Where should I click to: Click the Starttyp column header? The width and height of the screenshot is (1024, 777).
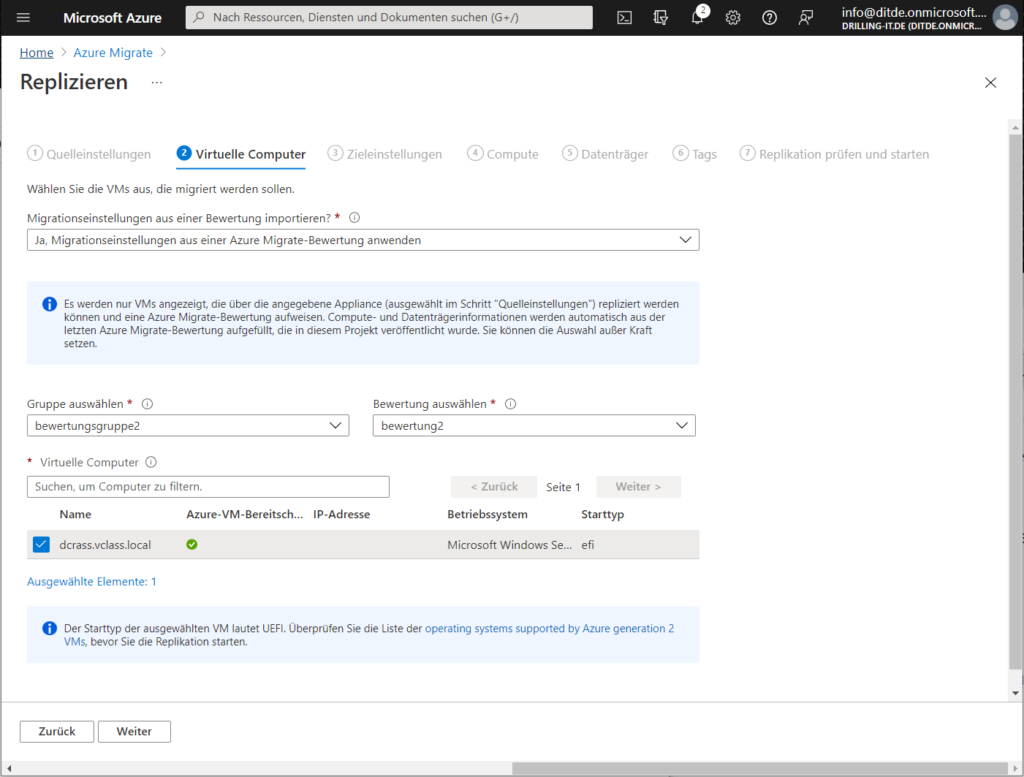pyautogui.click(x=603, y=515)
